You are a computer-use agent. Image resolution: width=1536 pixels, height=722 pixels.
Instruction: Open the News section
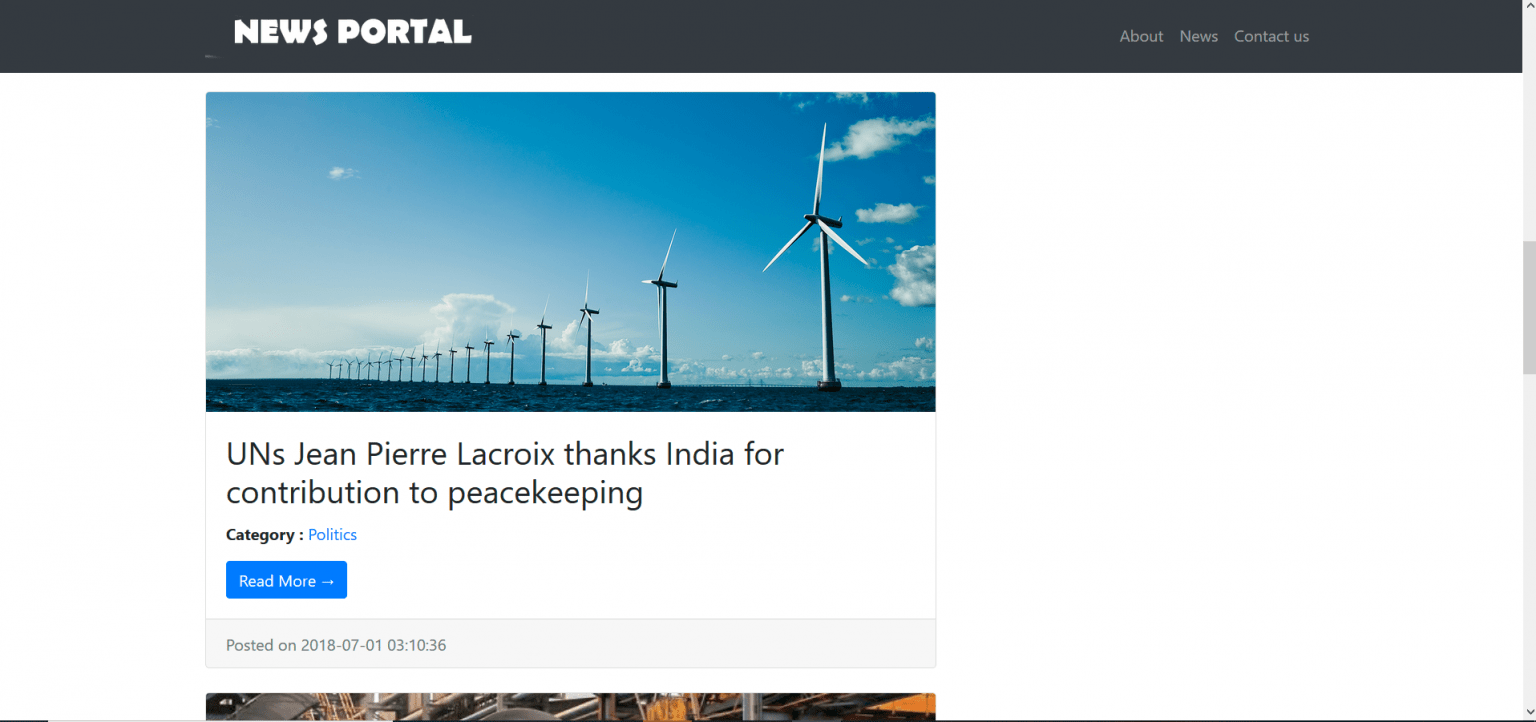(1198, 36)
